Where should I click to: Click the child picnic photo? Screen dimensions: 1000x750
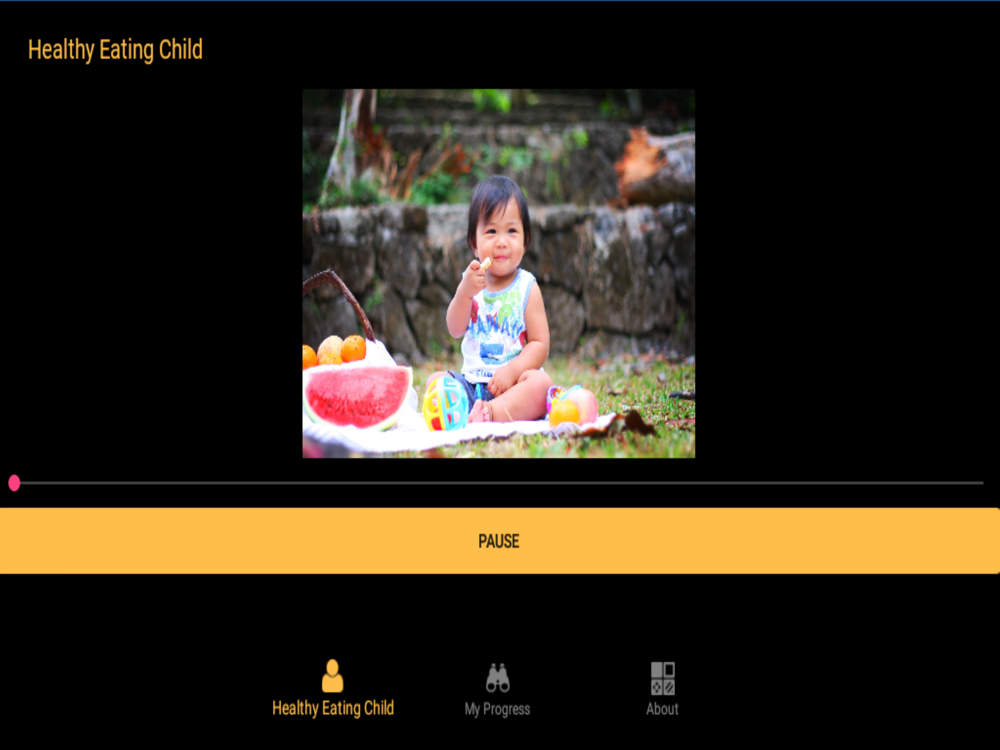coord(499,274)
